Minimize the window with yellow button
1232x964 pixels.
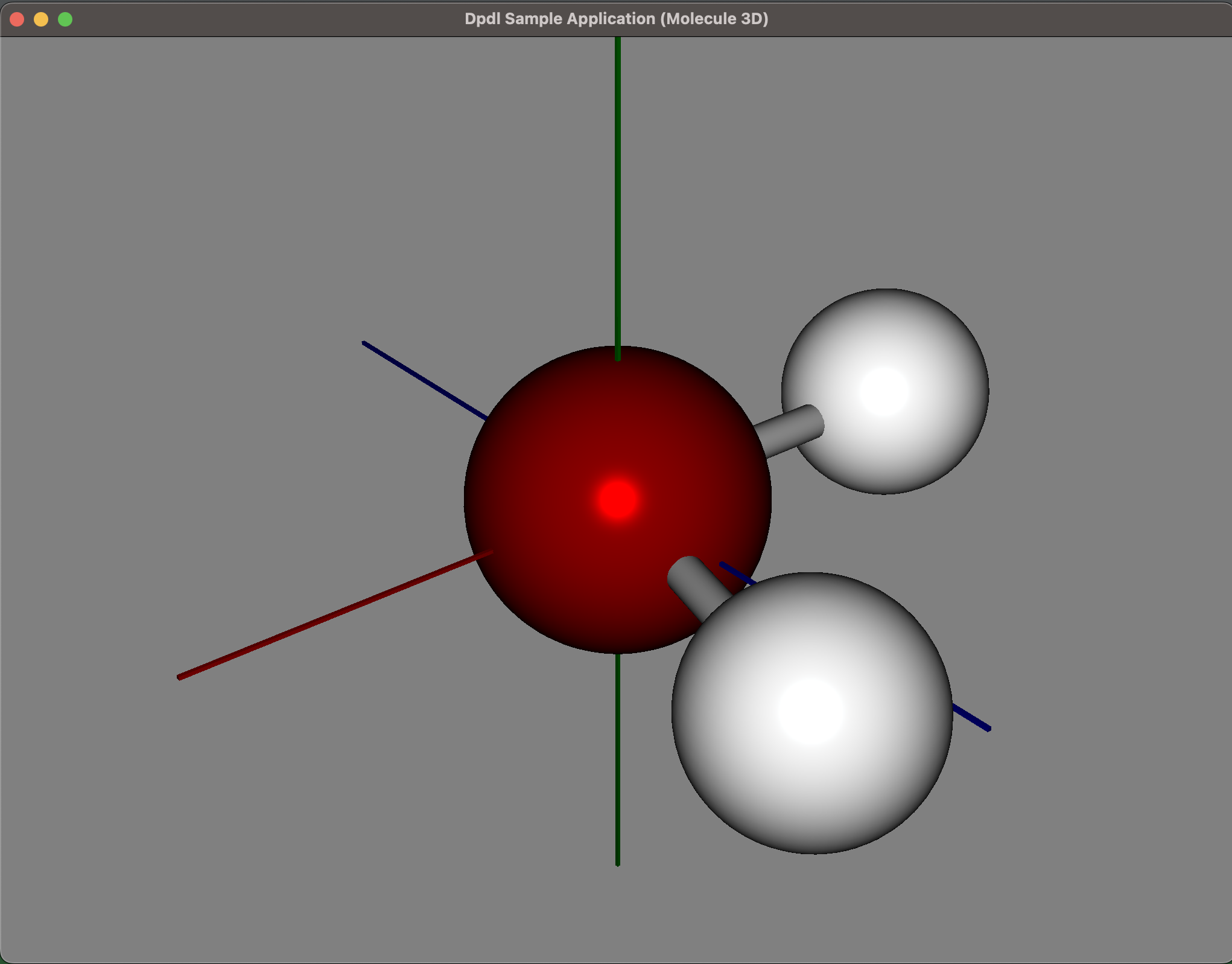click(x=41, y=19)
